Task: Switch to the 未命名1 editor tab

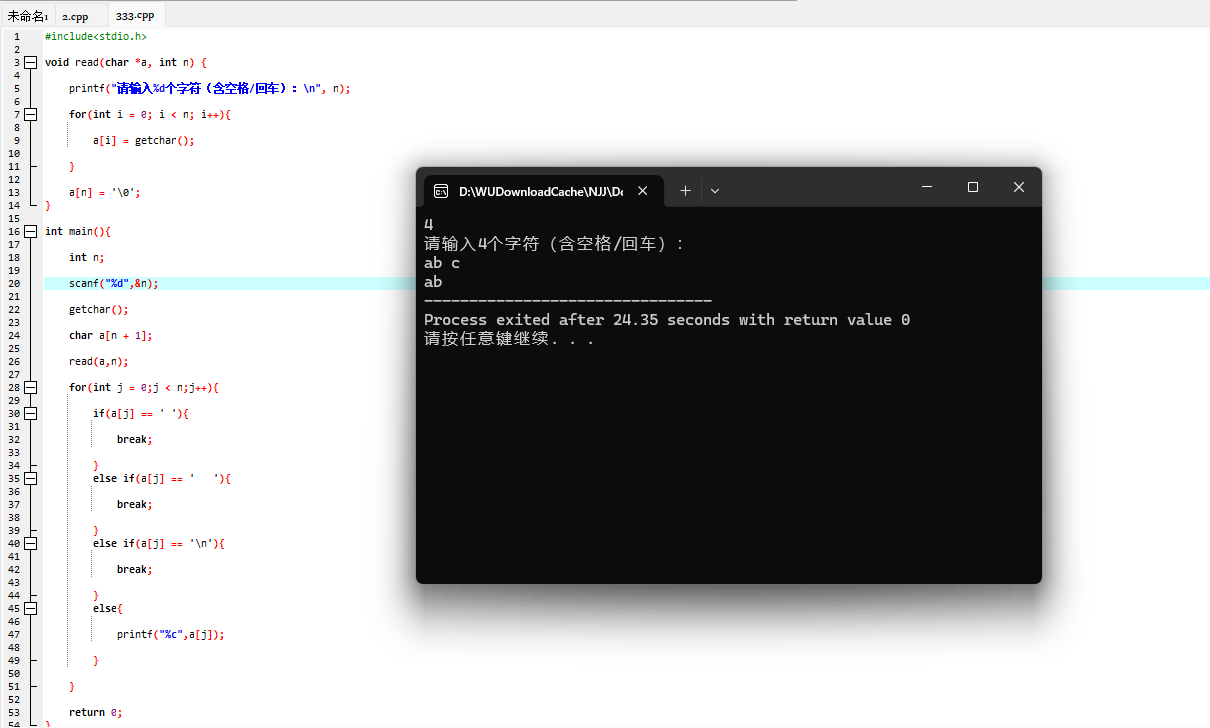Action: coord(27,16)
